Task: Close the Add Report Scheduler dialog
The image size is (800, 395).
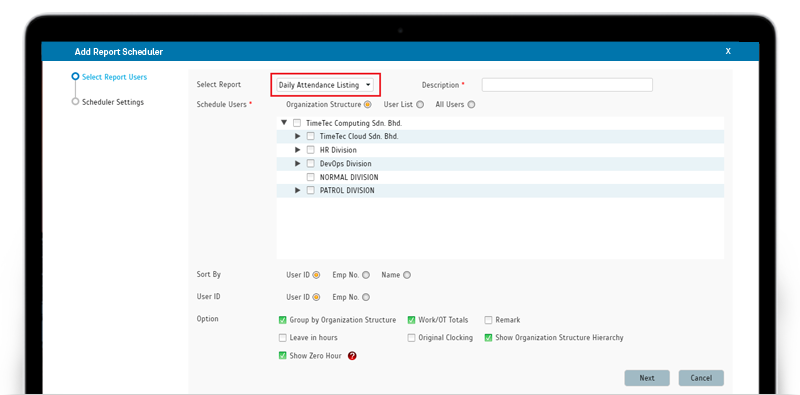Action: [728, 51]
